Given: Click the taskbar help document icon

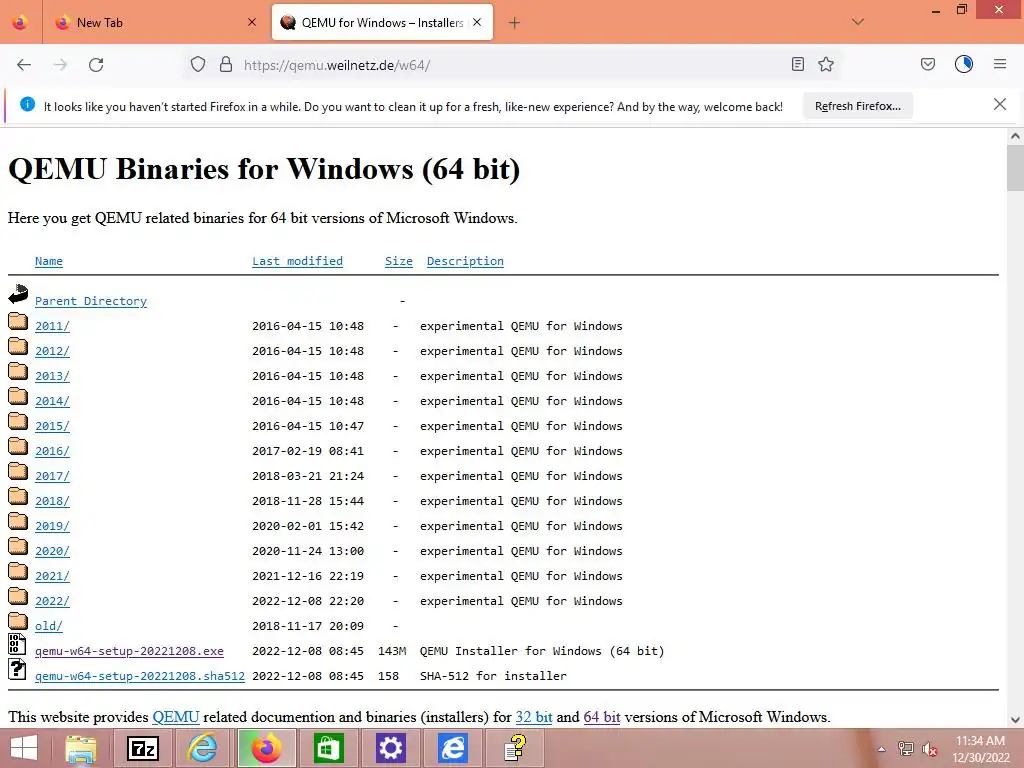Looking at the screenshot, I should coord(515,748).
